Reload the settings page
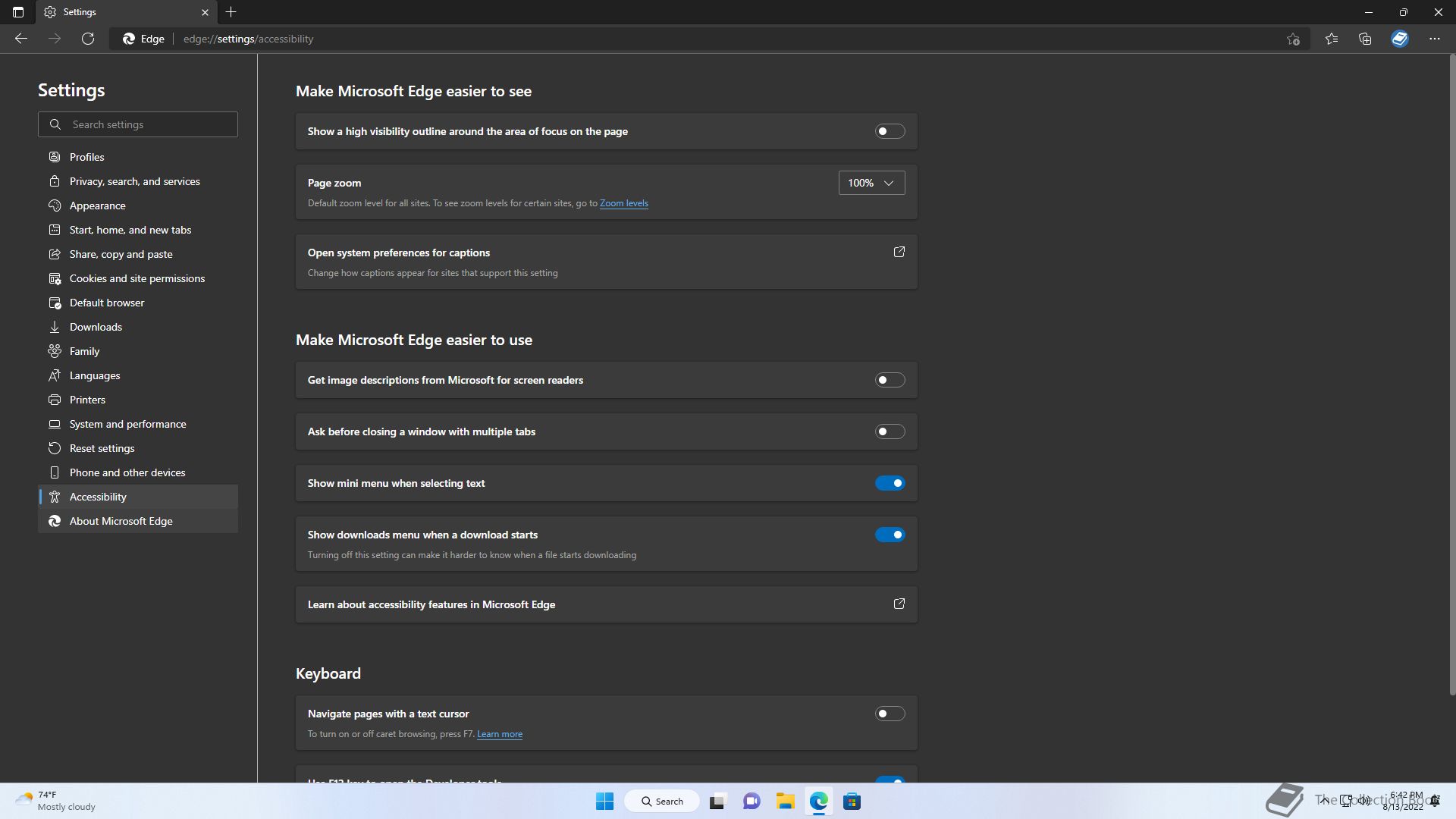The width and height of the screenshot is (1456, 819). coord(88,39)
